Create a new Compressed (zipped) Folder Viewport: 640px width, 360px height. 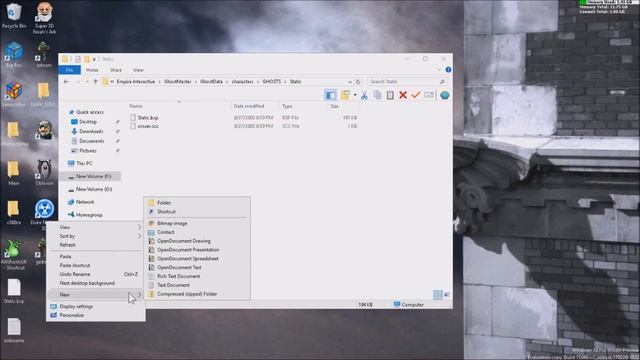pyautogui.click(x=197, y=294)
